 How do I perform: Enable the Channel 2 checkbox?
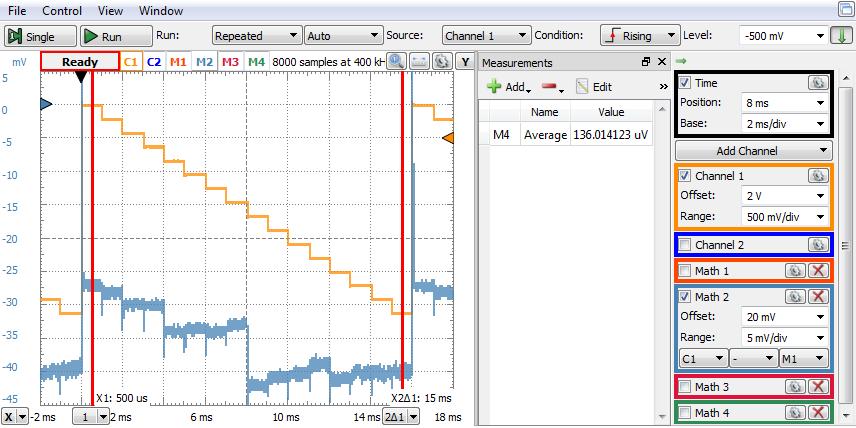click(686, 245)
